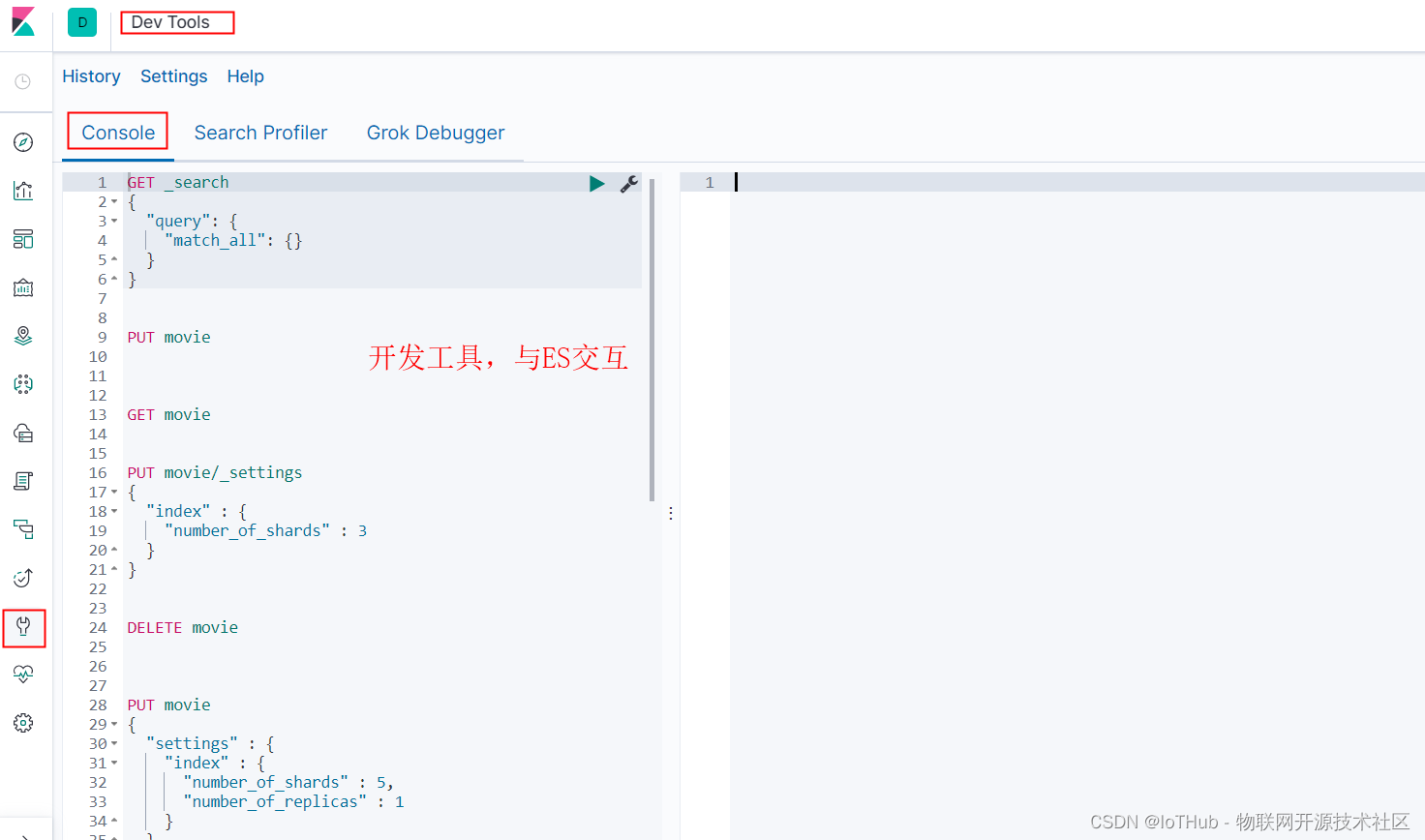The image size is (1425, 840).
Task: Collapse fold at line 29
Action: [x=114, y=725]
